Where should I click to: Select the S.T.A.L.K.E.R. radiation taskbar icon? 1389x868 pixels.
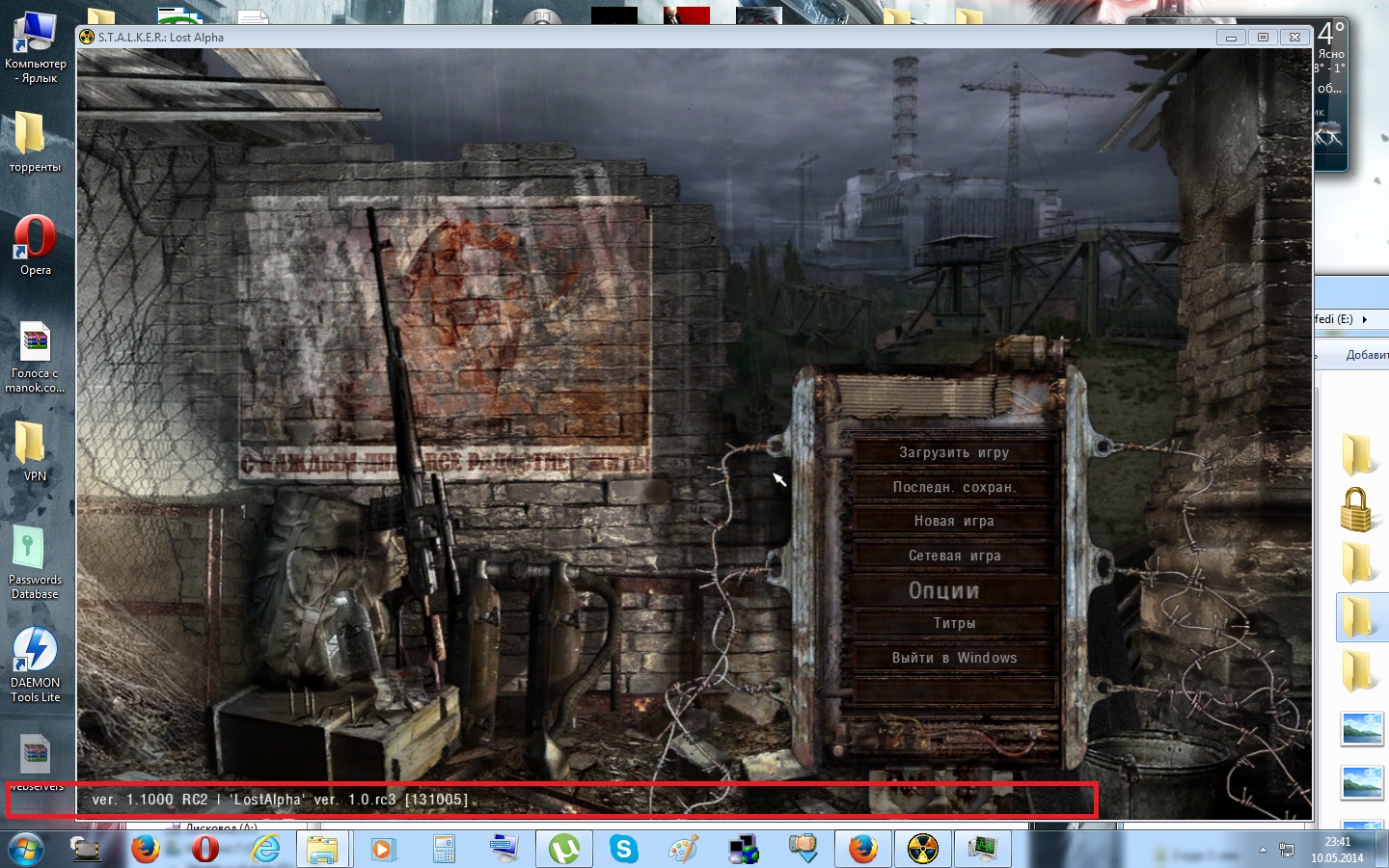[923, 849]
